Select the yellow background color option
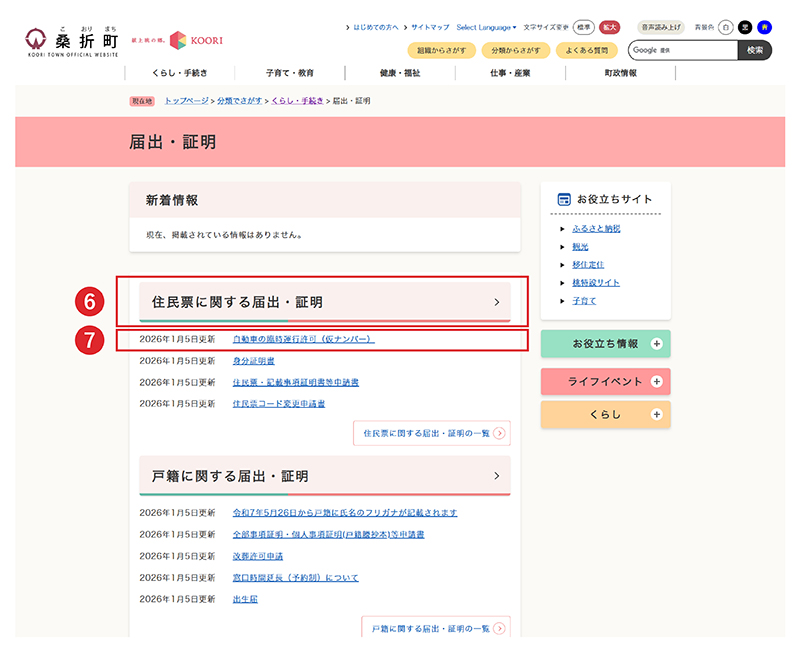 [764, 27]
